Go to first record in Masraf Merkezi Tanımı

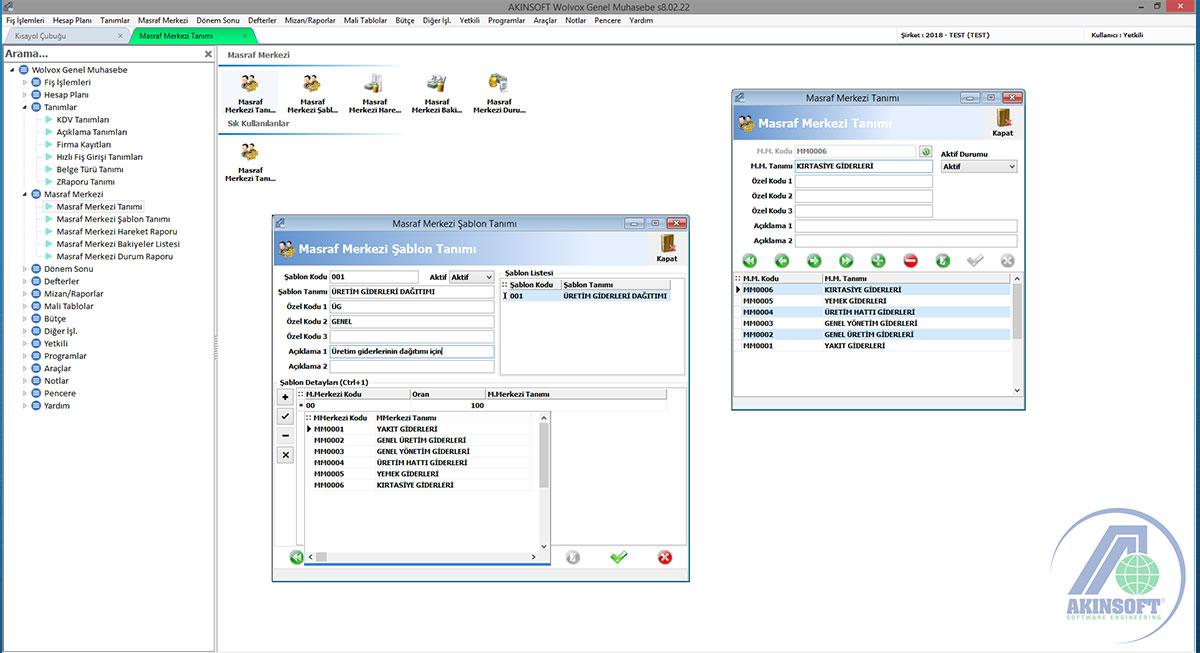(x=750, y=260)
